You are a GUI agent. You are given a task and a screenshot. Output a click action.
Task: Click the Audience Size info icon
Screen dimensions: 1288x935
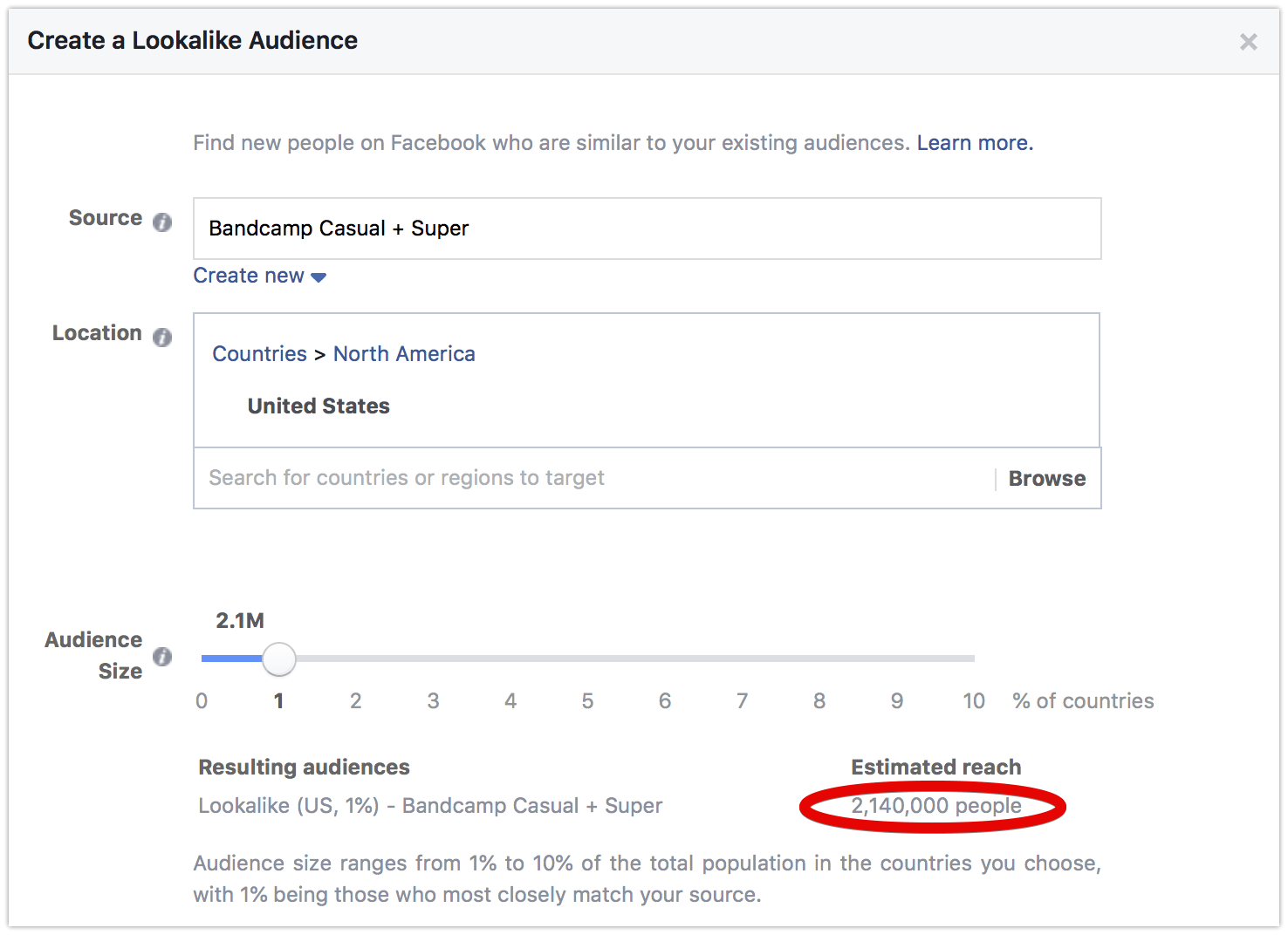(162, 657)
